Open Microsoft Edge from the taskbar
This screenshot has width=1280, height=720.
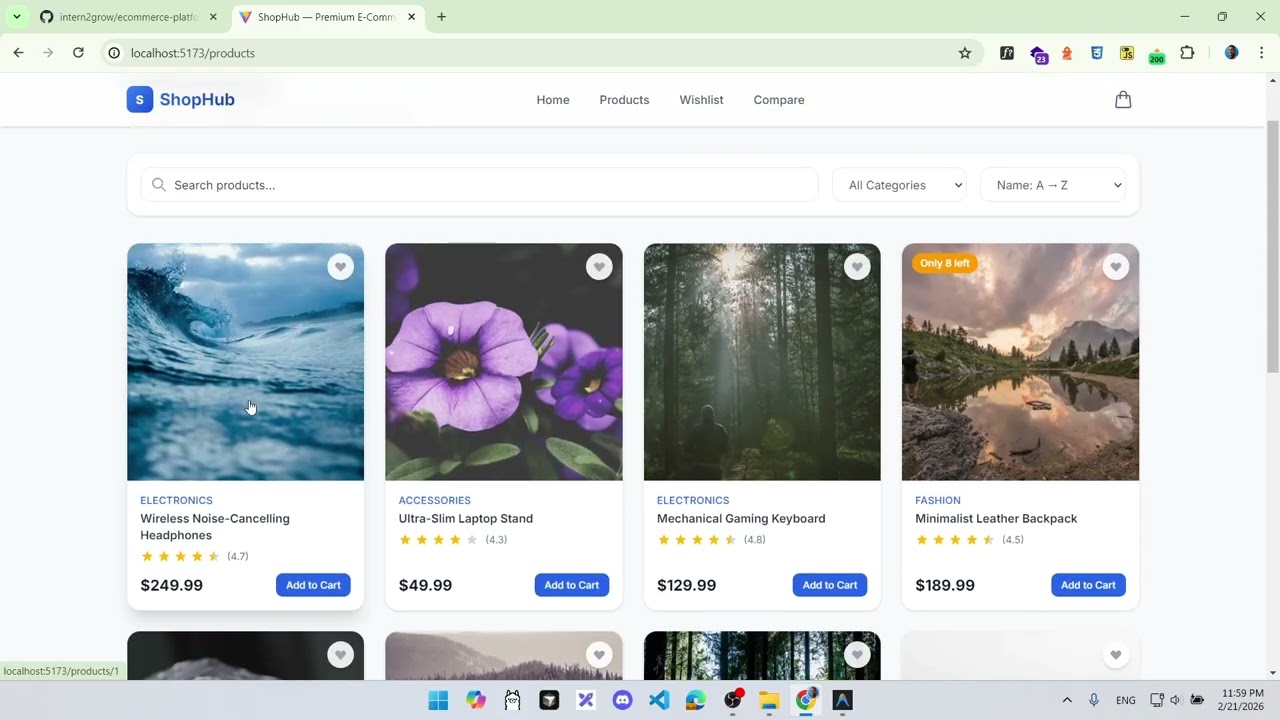pyautogui.click(x=696, y=701)
